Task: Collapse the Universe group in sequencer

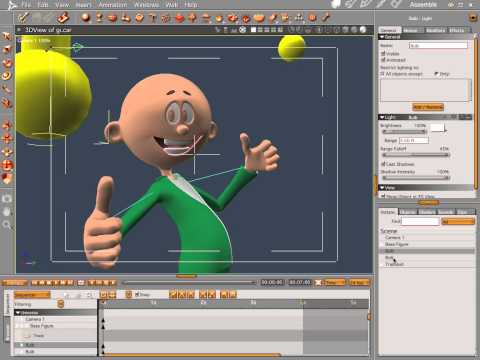Action: pyautogui.click(x=18, y=313)
